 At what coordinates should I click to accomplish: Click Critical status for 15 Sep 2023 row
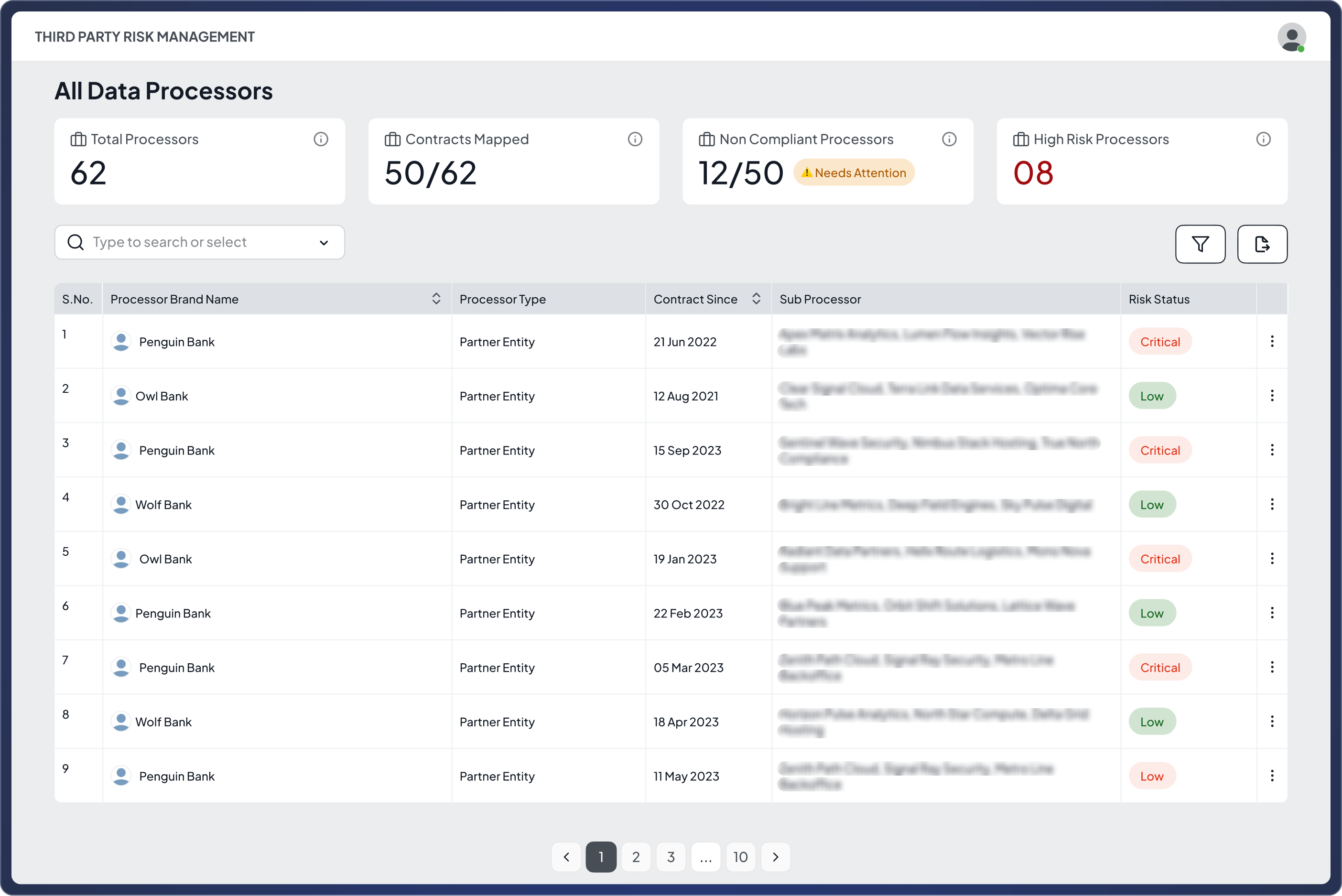[x=1160, y=450]
